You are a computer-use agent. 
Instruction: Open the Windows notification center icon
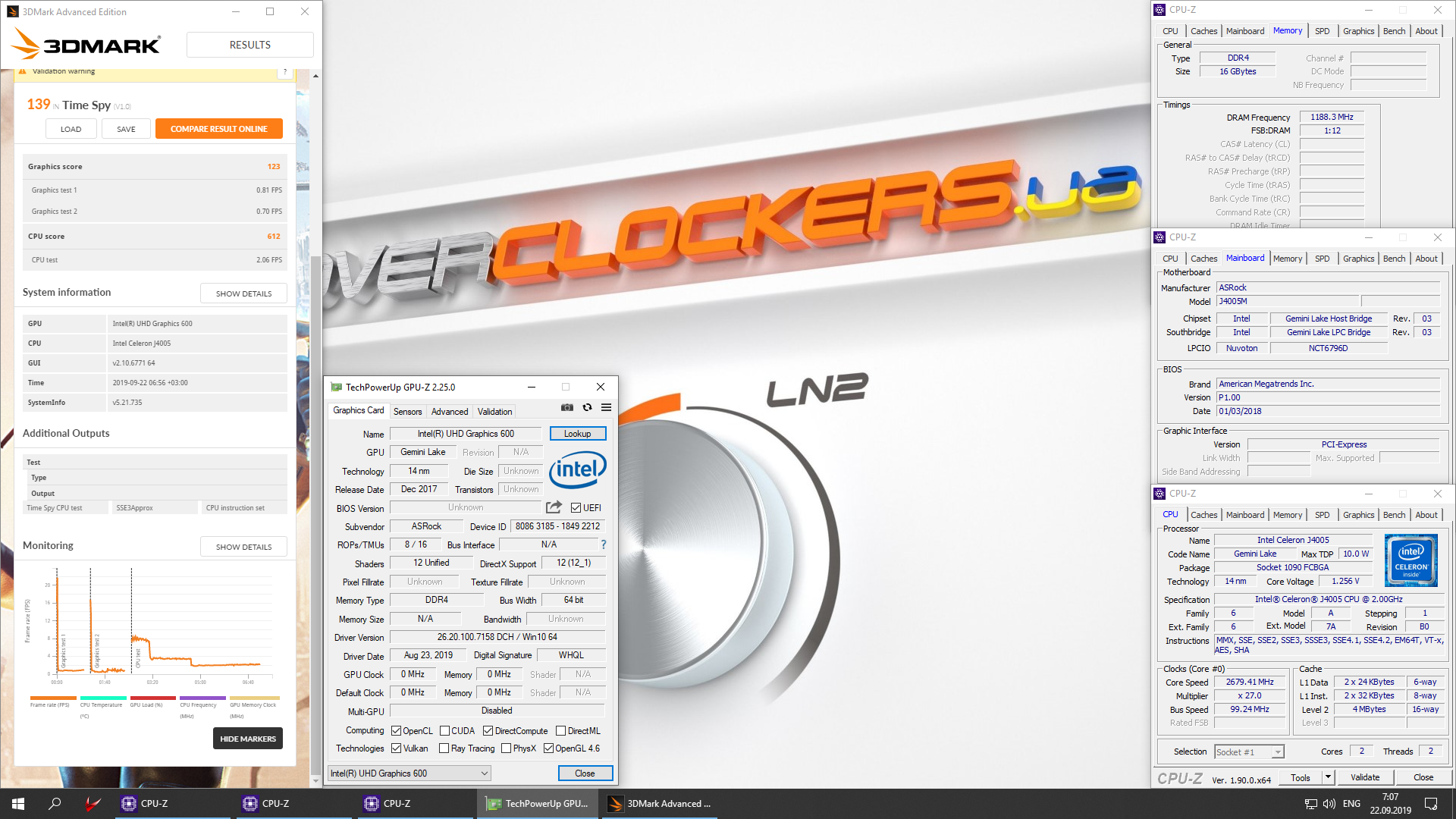(1431, 804)
